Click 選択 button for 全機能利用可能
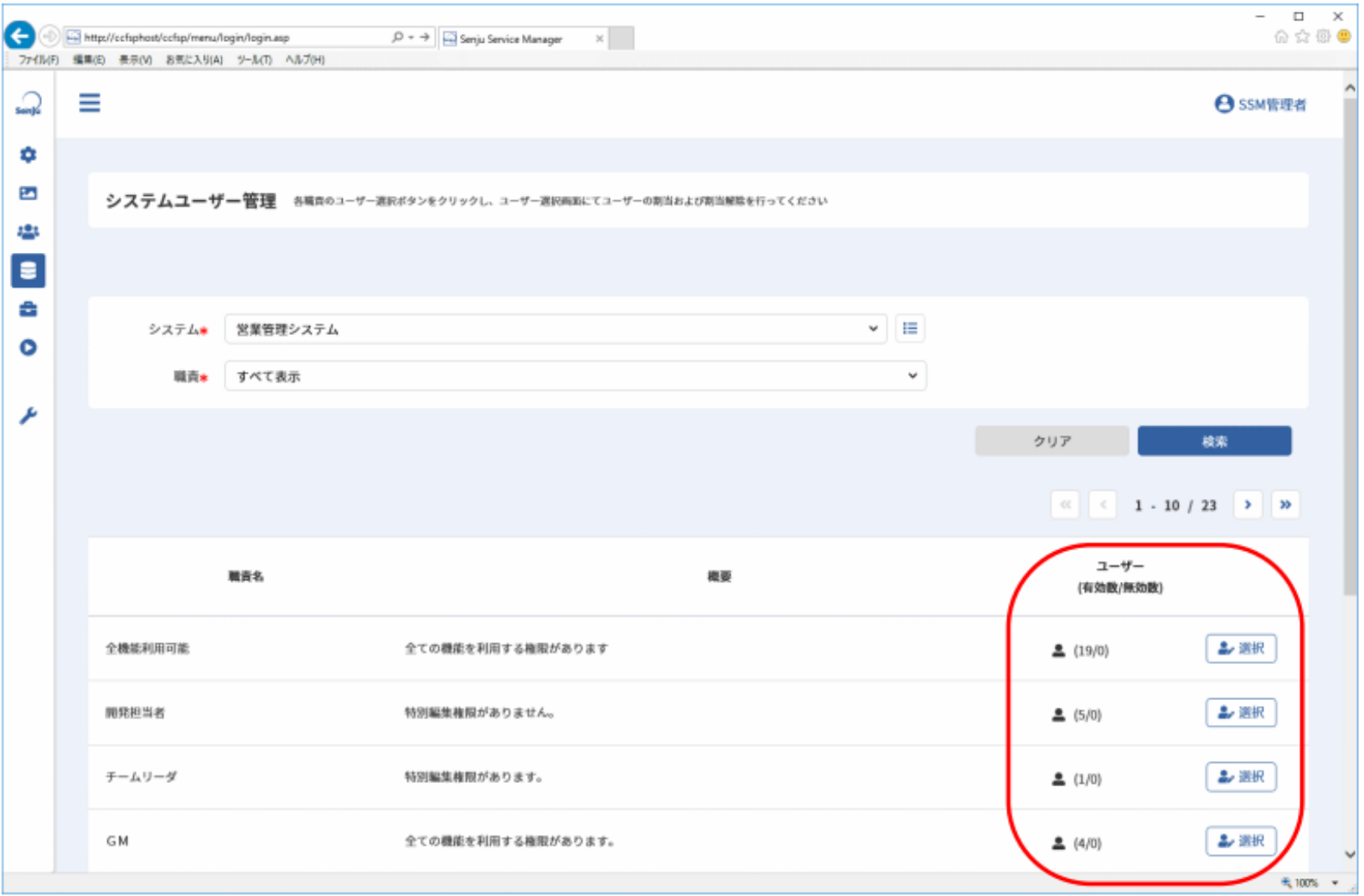Screen dimensions: 1364x896 (1241, 648)
